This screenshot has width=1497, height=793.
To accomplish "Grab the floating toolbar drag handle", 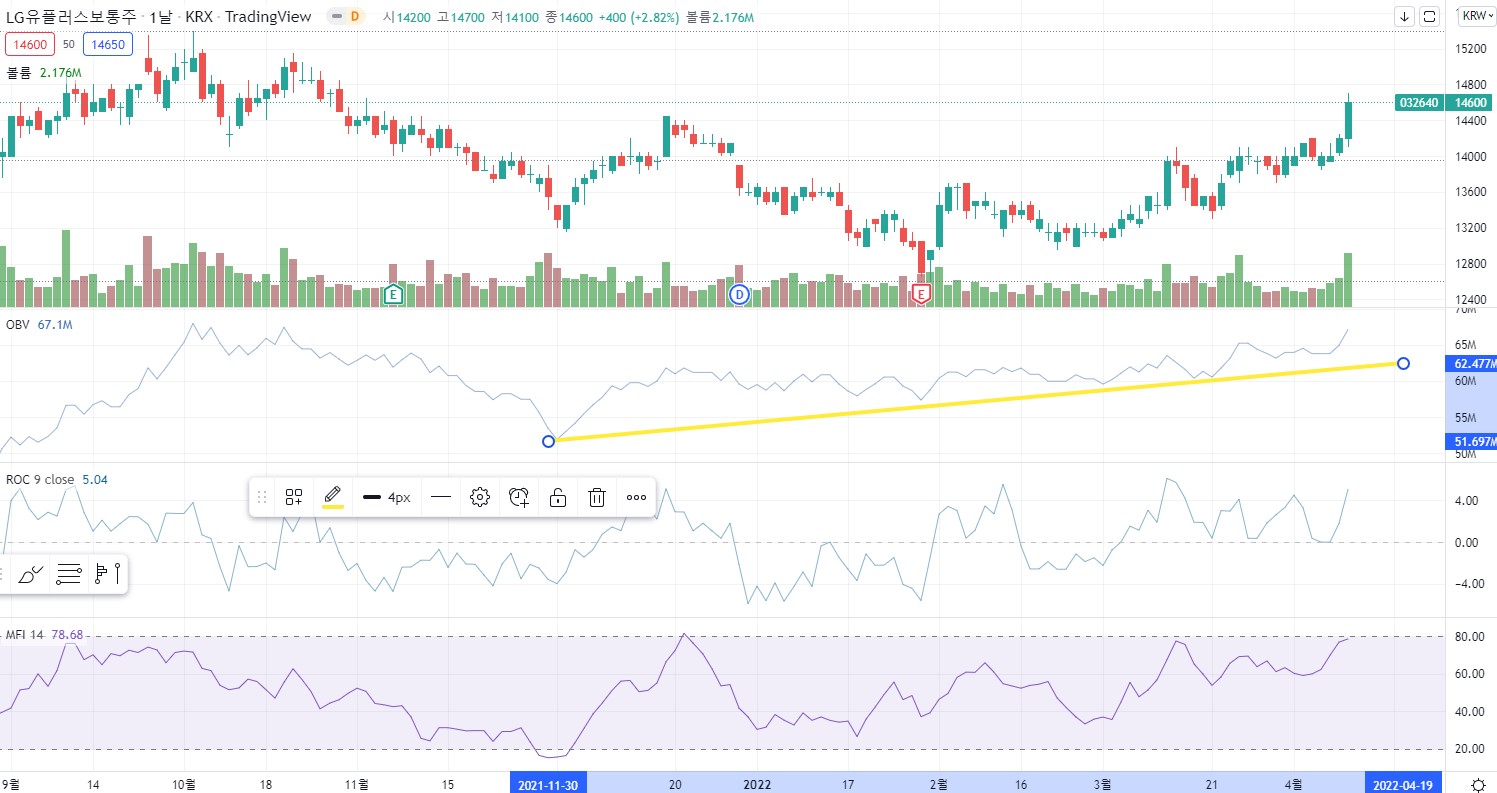I will coord(262,497).
